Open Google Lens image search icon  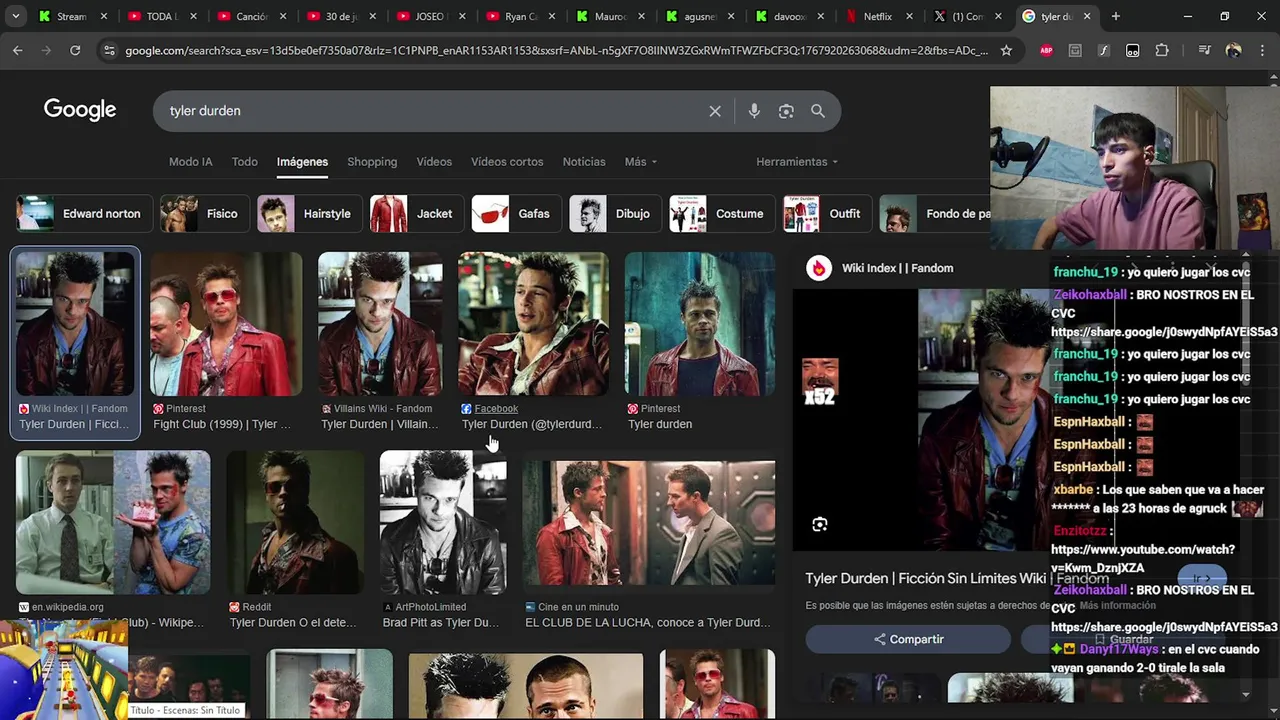[786, 111]
